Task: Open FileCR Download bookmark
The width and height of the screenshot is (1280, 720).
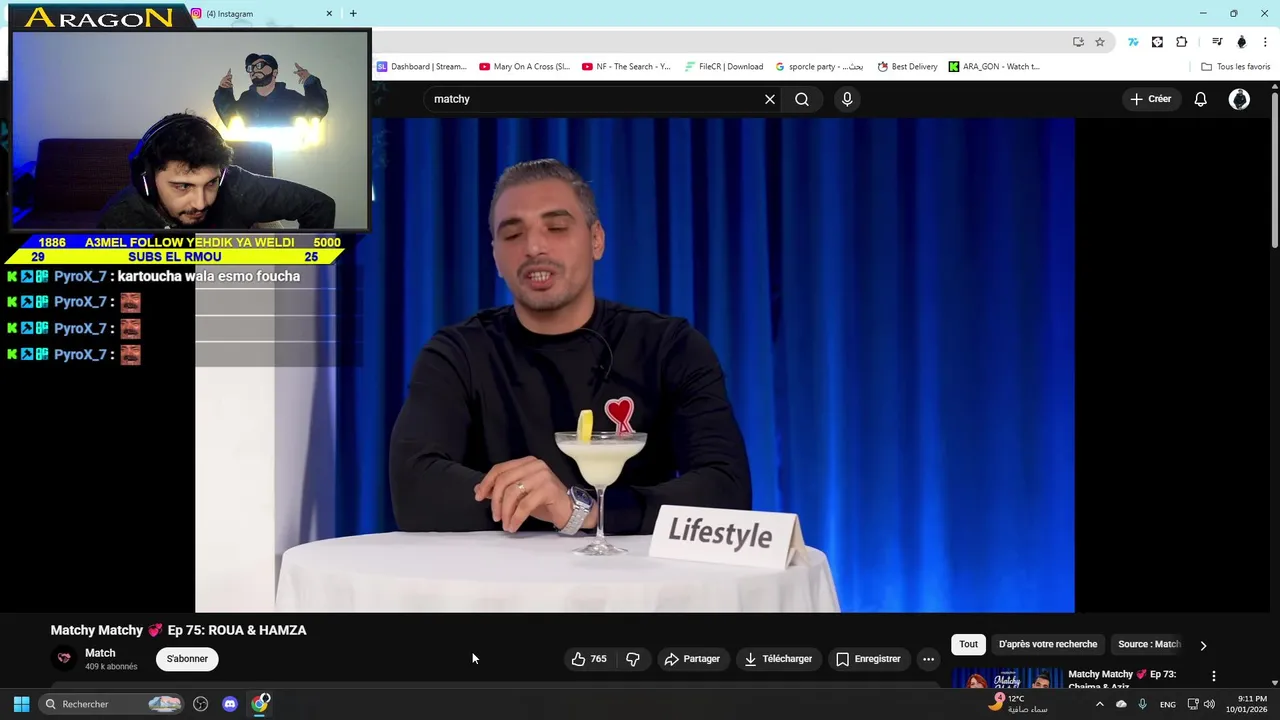Action: (x=724, y=67)
